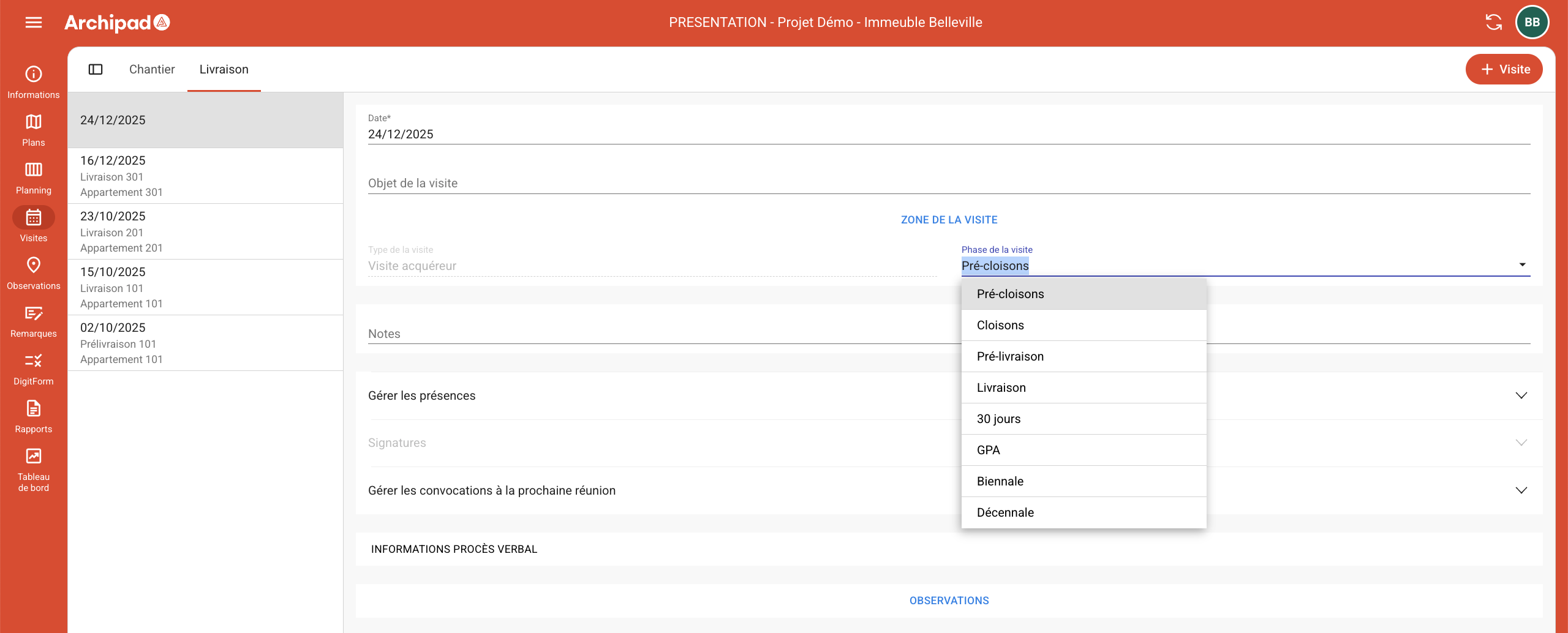
Task: Collapse the Phase de la visite dropdown arrow
Action: (1522, 265)
